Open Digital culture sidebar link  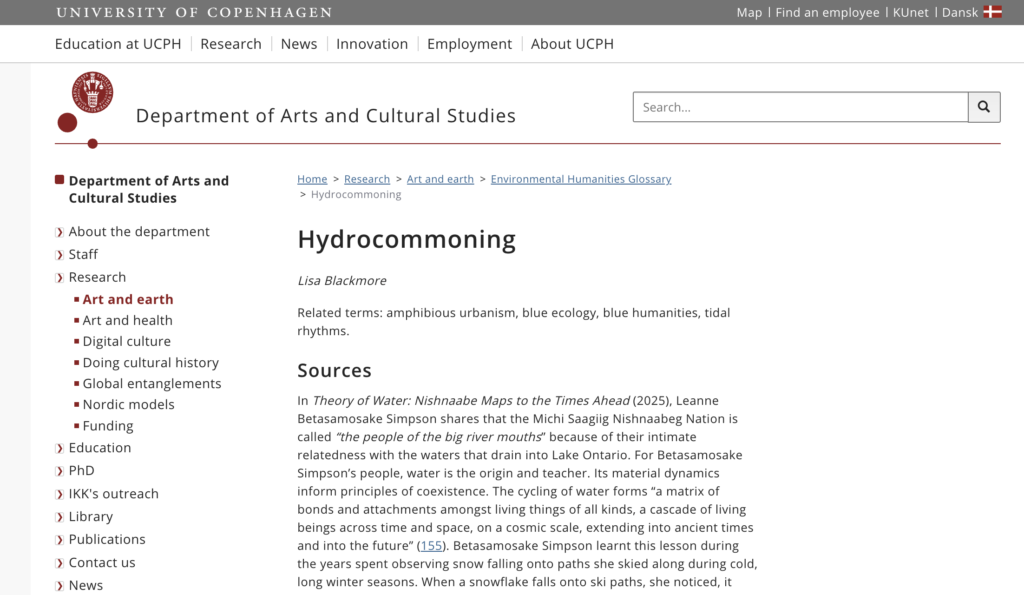(126, 341)
